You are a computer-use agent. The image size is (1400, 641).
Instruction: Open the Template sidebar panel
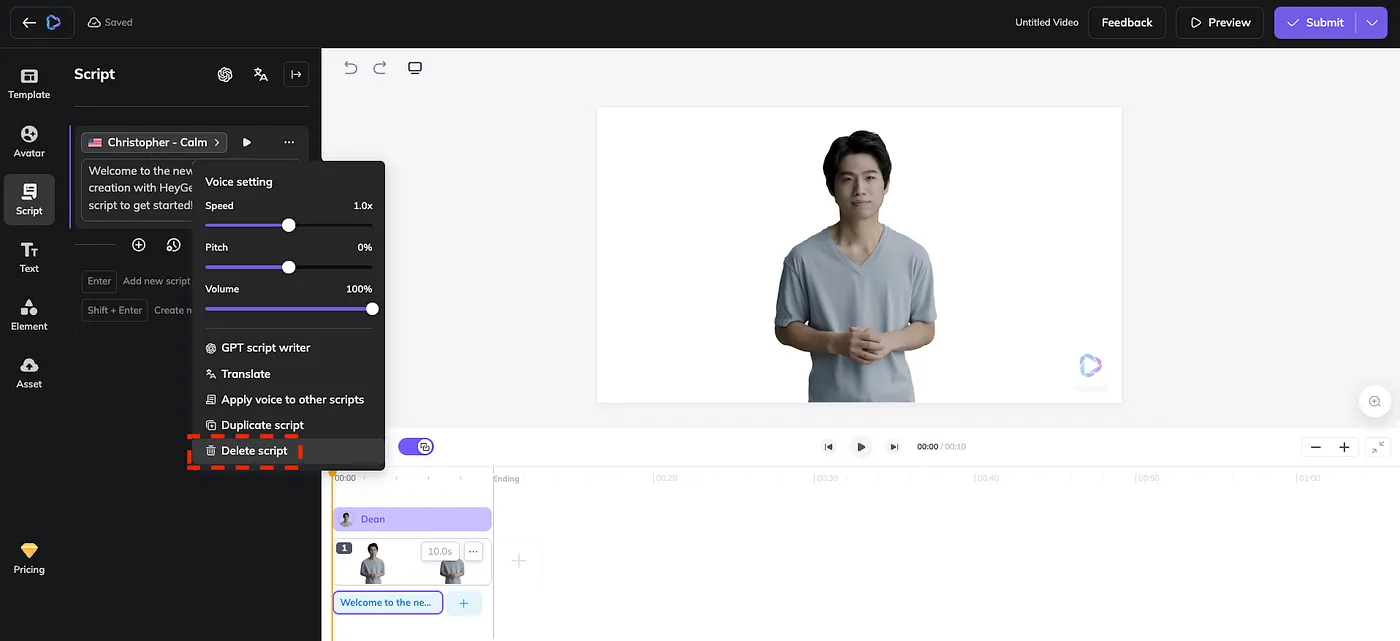(29, 84)
